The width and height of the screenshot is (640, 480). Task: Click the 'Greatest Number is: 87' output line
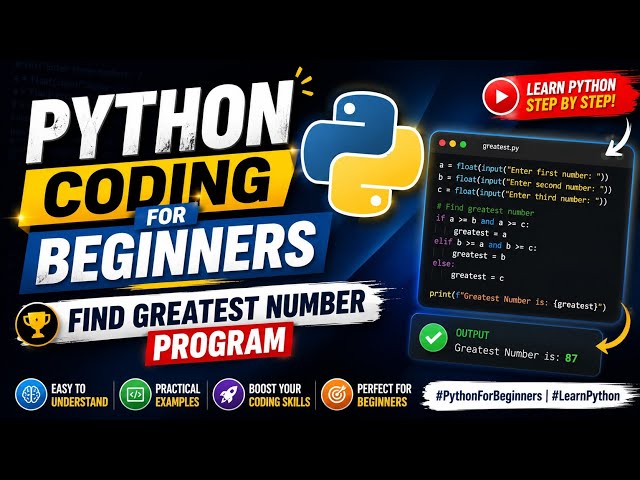pos(516,353)
